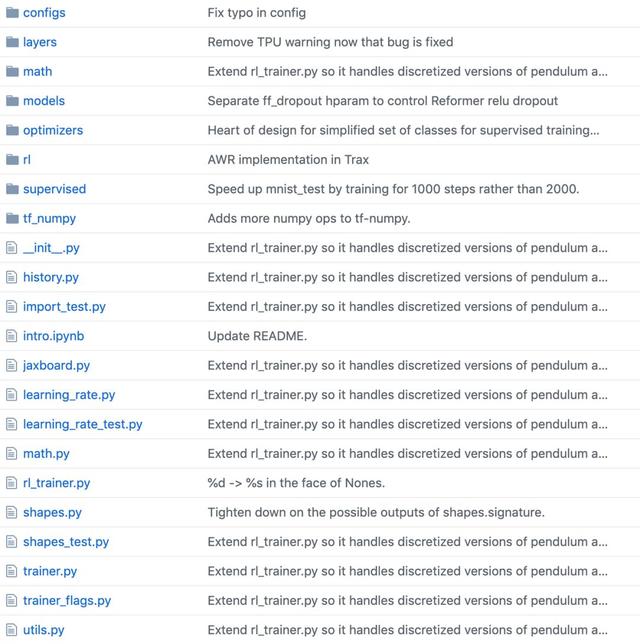
Task: Click the file icon next to utils.py
Action: [12, 630]
